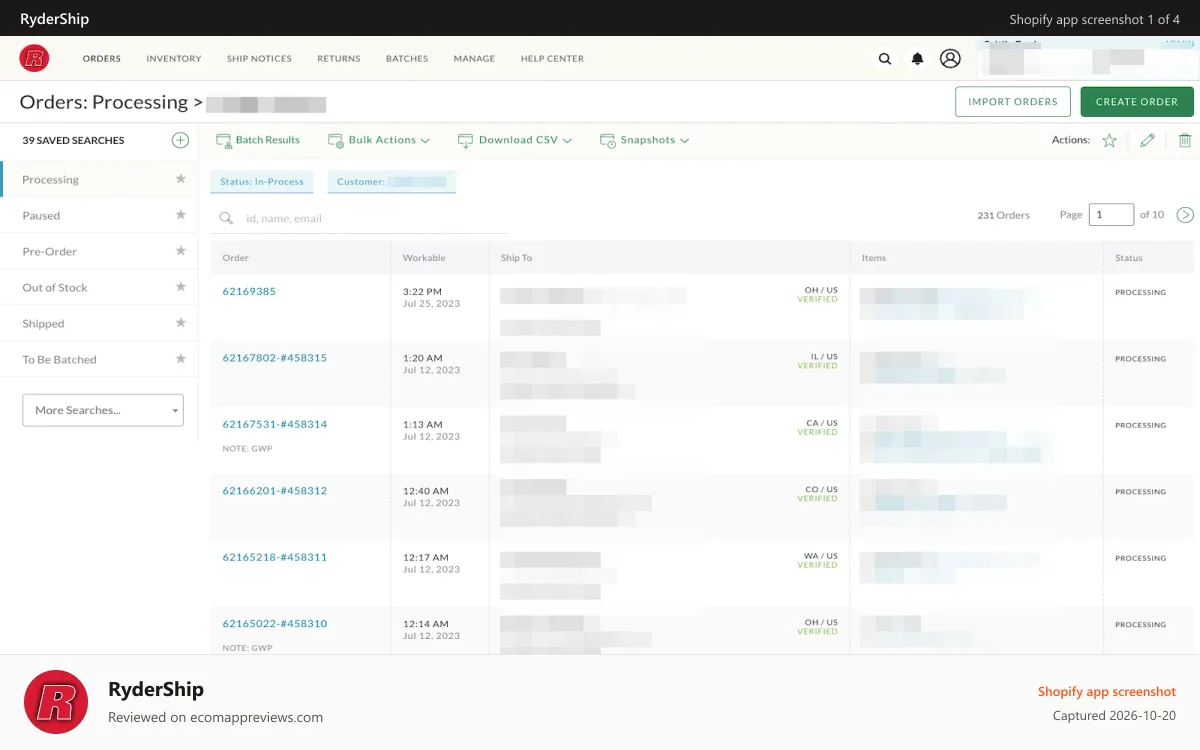Open order 62165218-#458311
Image resolution: width=1200 pixels, height=750 pixels.
click(275, 557)
